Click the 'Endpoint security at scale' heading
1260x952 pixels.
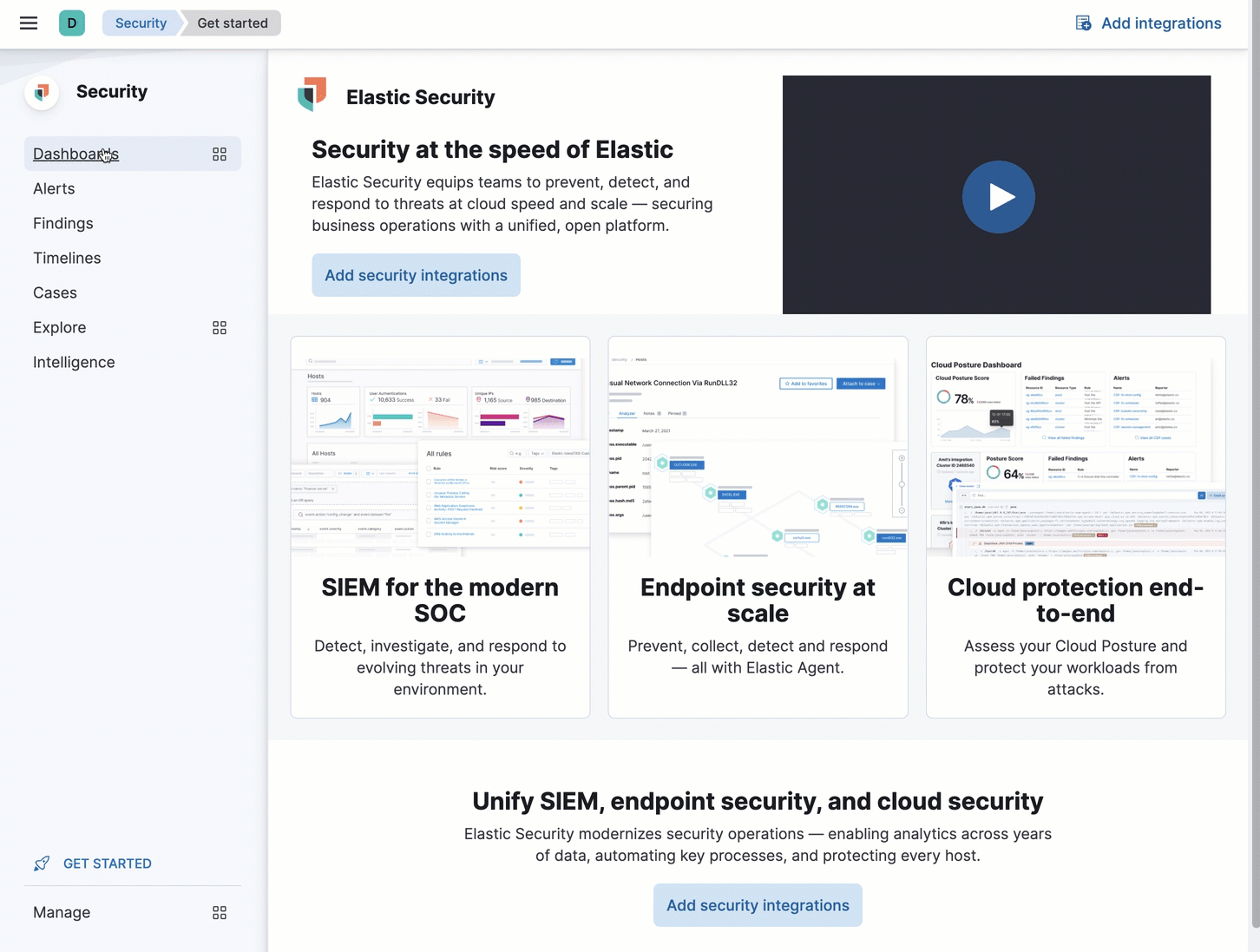coord(758,600)
